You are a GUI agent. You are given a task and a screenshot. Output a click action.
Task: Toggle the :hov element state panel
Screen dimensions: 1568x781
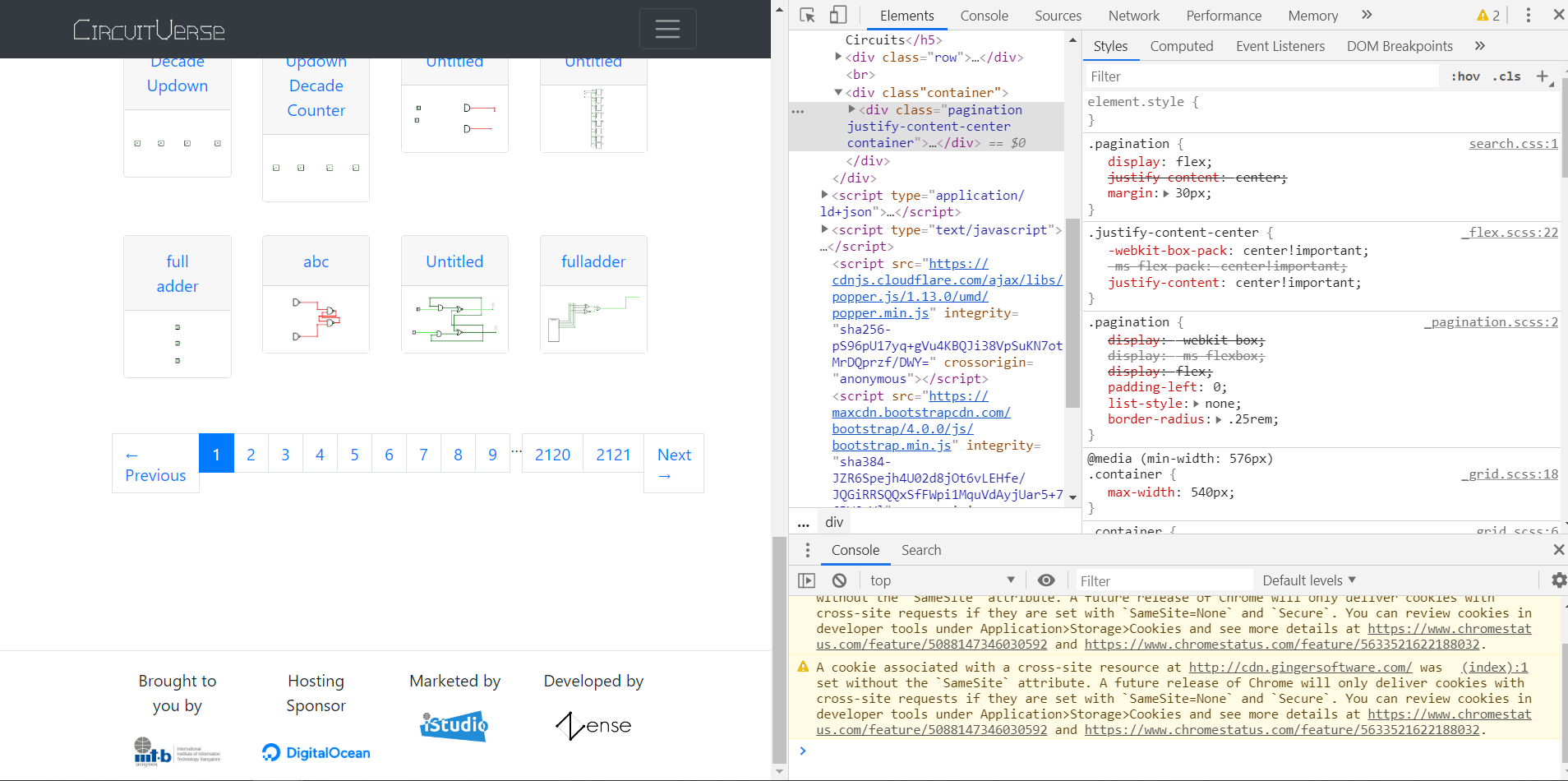pos(1465,76)
